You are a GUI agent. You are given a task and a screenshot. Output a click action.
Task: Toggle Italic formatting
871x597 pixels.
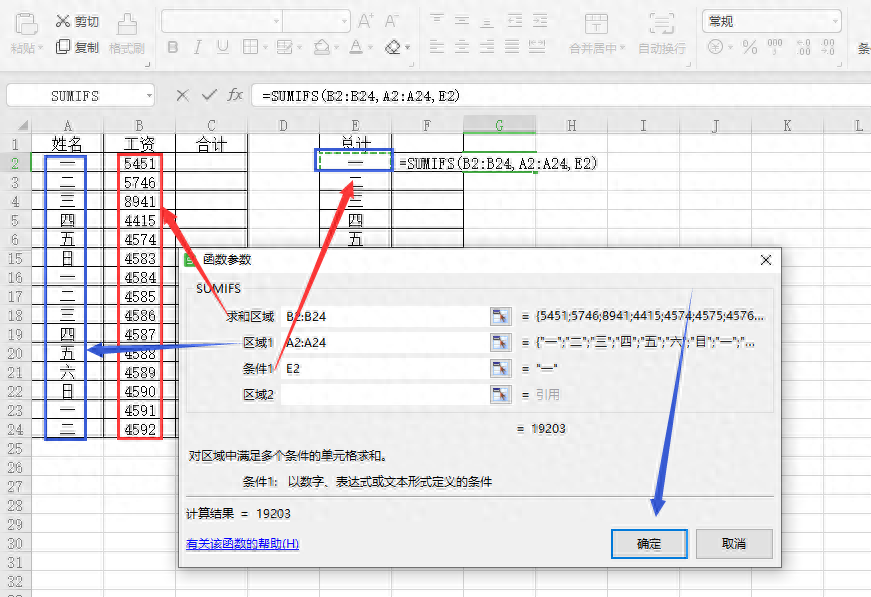(197, 47)
